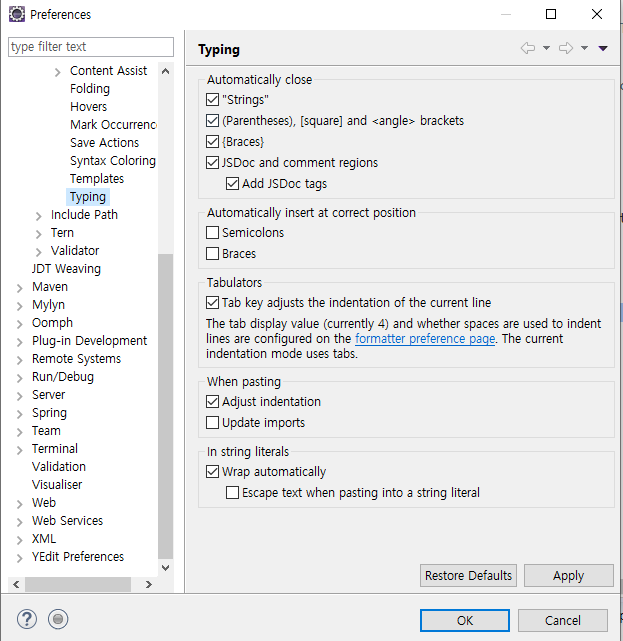The image size is (623, 641).
Task: Expand the Content Assist tree node
Action: pos(58,72)
